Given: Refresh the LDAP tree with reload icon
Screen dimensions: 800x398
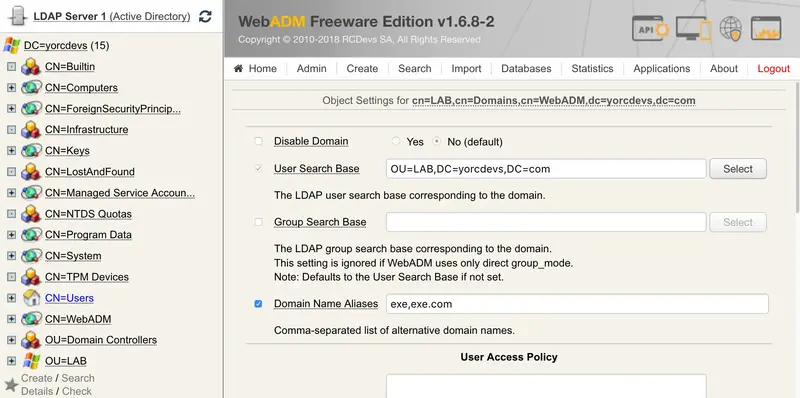Looking at the screenshot, I should [205, 16].
